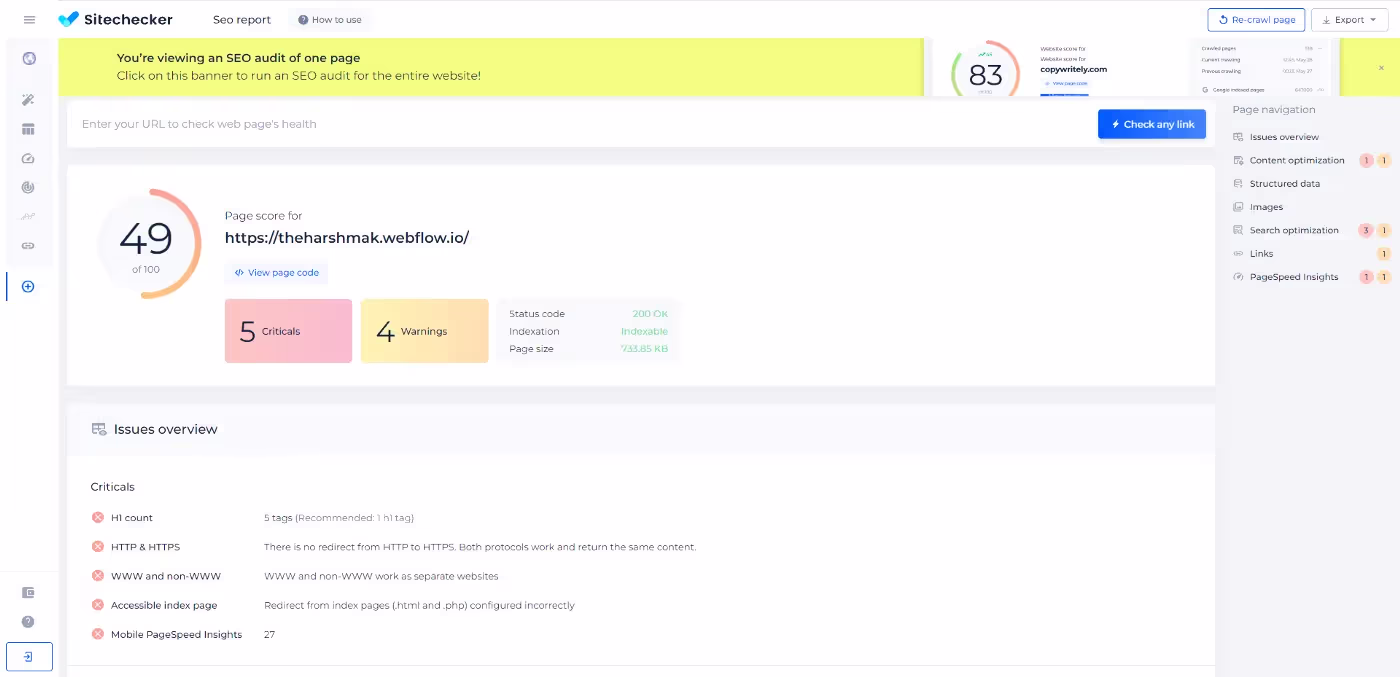Screen dimensions: 1400x677
Task: Open the wallet icon in sidebar
Action: click(x=28, y=592)
